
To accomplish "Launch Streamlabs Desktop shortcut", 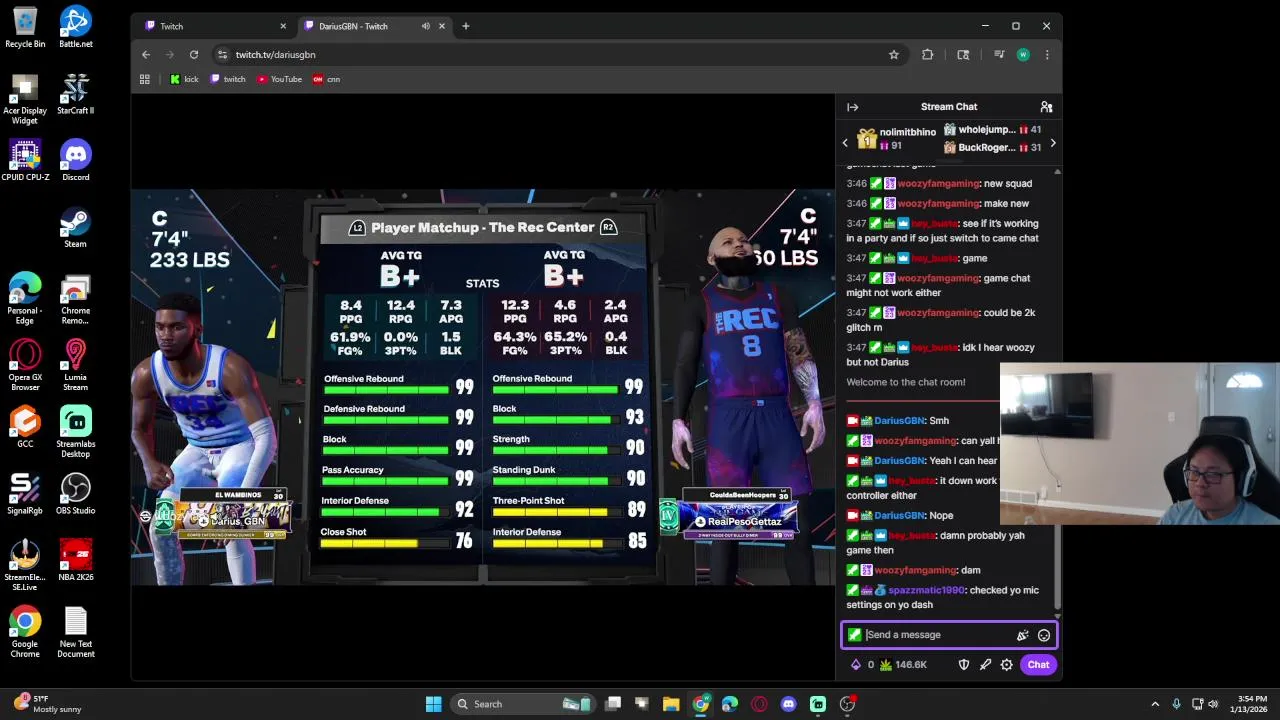I will (x=76, y=433).
